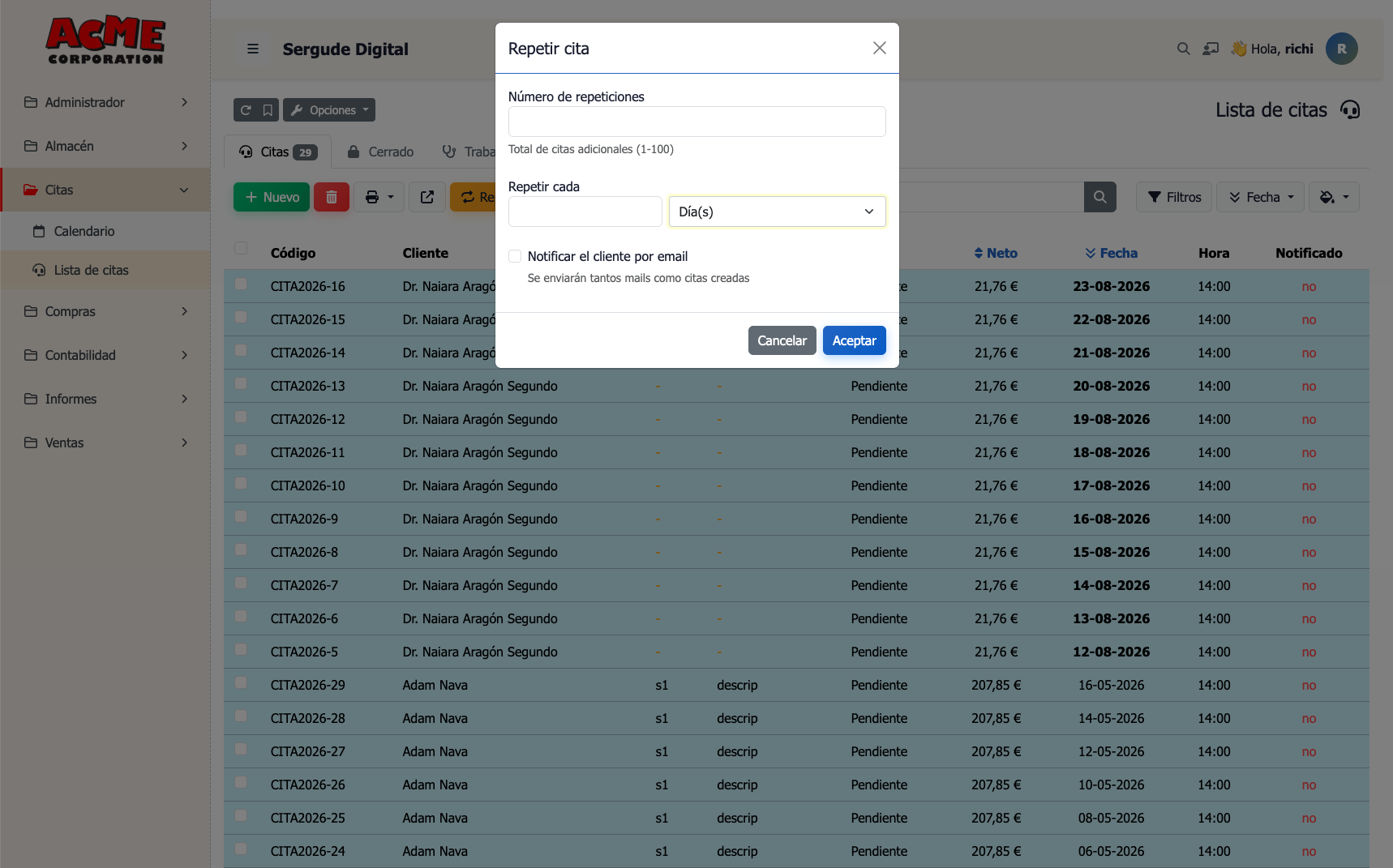Click the Cliente column header
The width and height of the screenshot is (1393, 868).
click(x=425, y=253)
